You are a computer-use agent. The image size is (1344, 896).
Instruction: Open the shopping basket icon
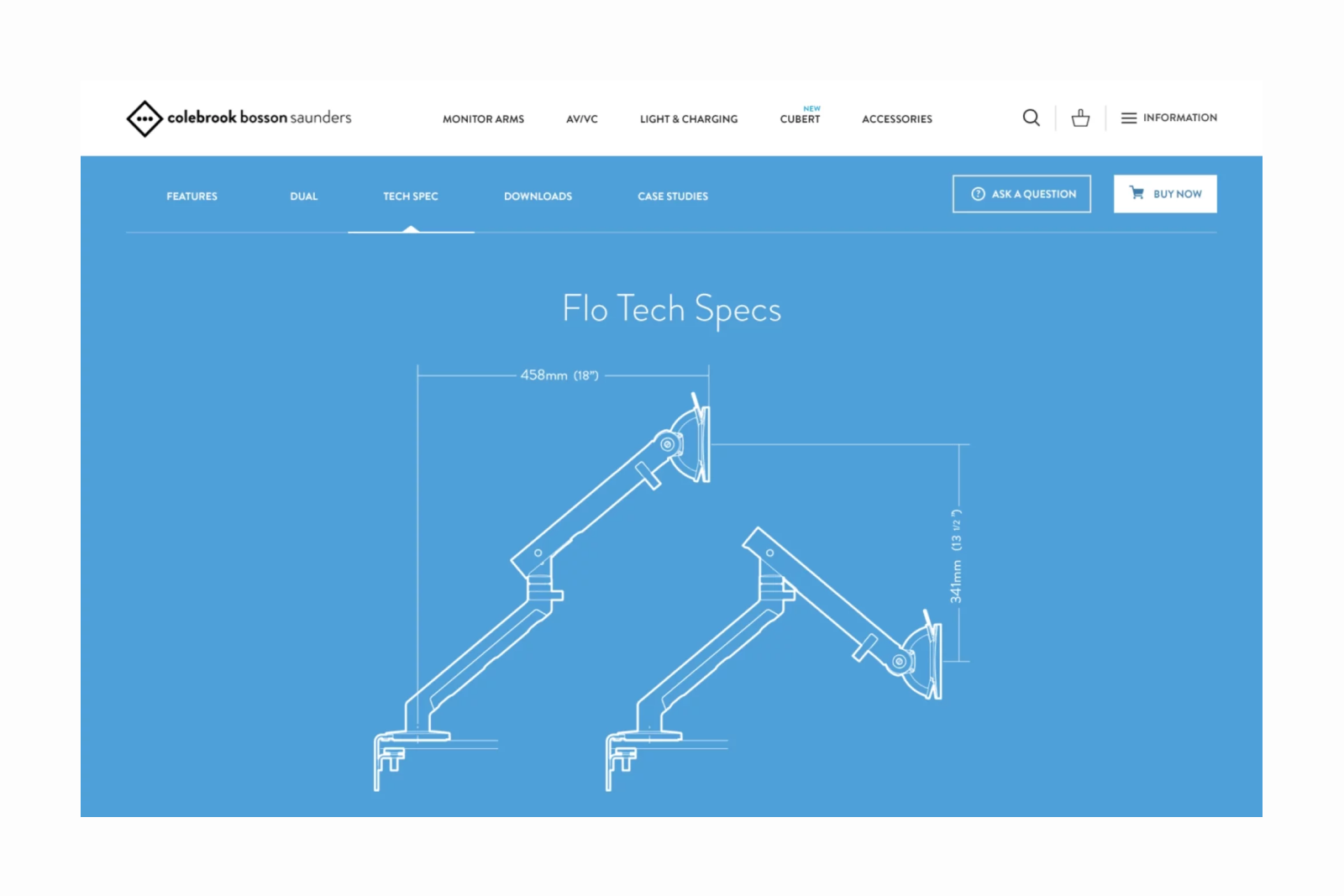1080,118
